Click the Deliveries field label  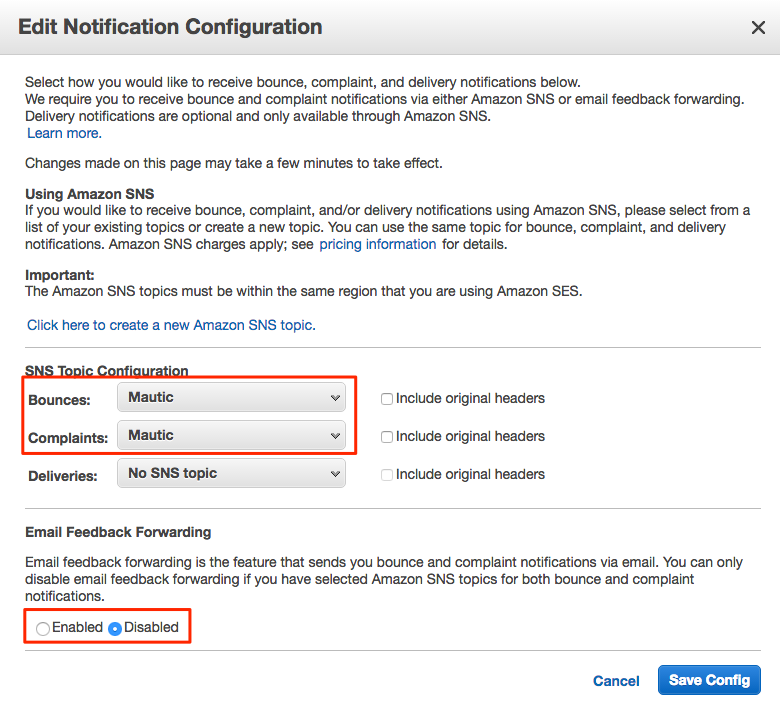[x=63, y=476]
